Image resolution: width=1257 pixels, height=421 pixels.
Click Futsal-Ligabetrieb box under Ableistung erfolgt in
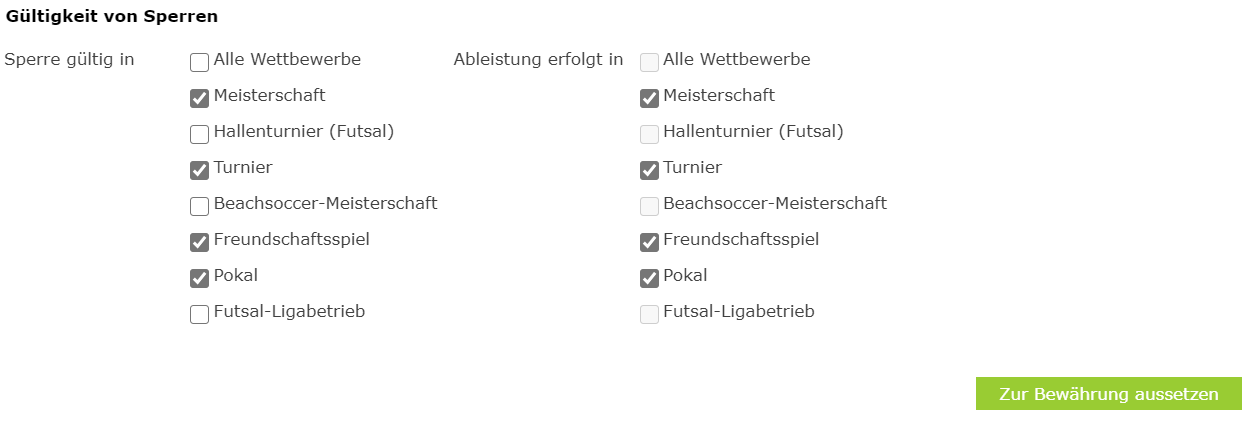point(649,314)
